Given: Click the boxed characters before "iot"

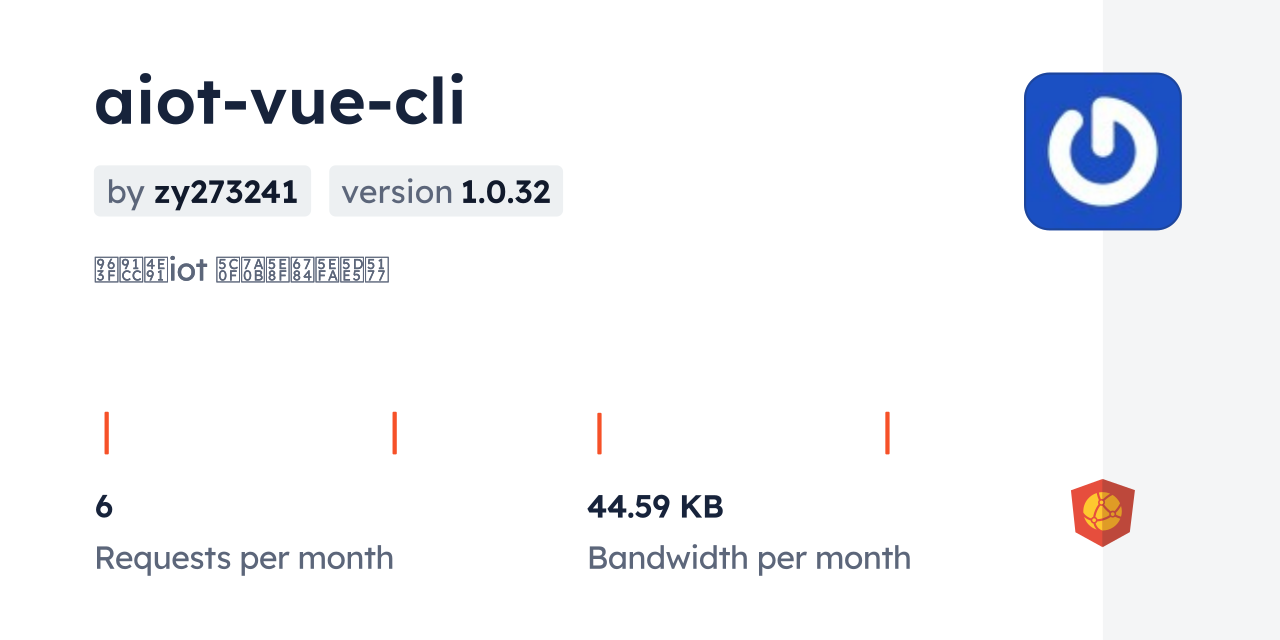Looking at the screenshot, I should pyautogui.click(x=129, y=270).
